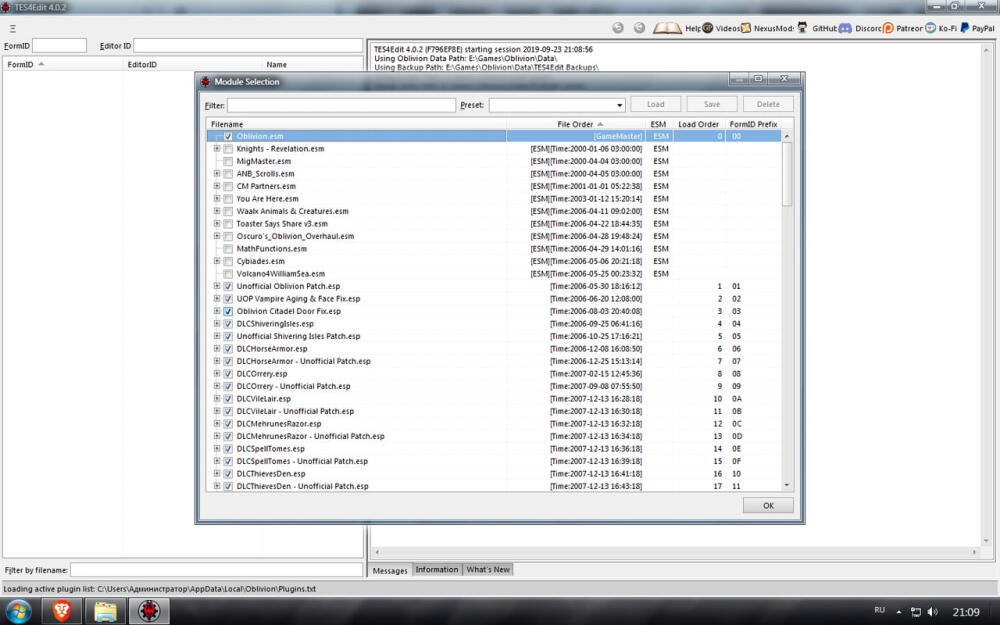Check the Knights - Revelation.esm checkbox
The image size is (1000, 625).
click(228, 149)
